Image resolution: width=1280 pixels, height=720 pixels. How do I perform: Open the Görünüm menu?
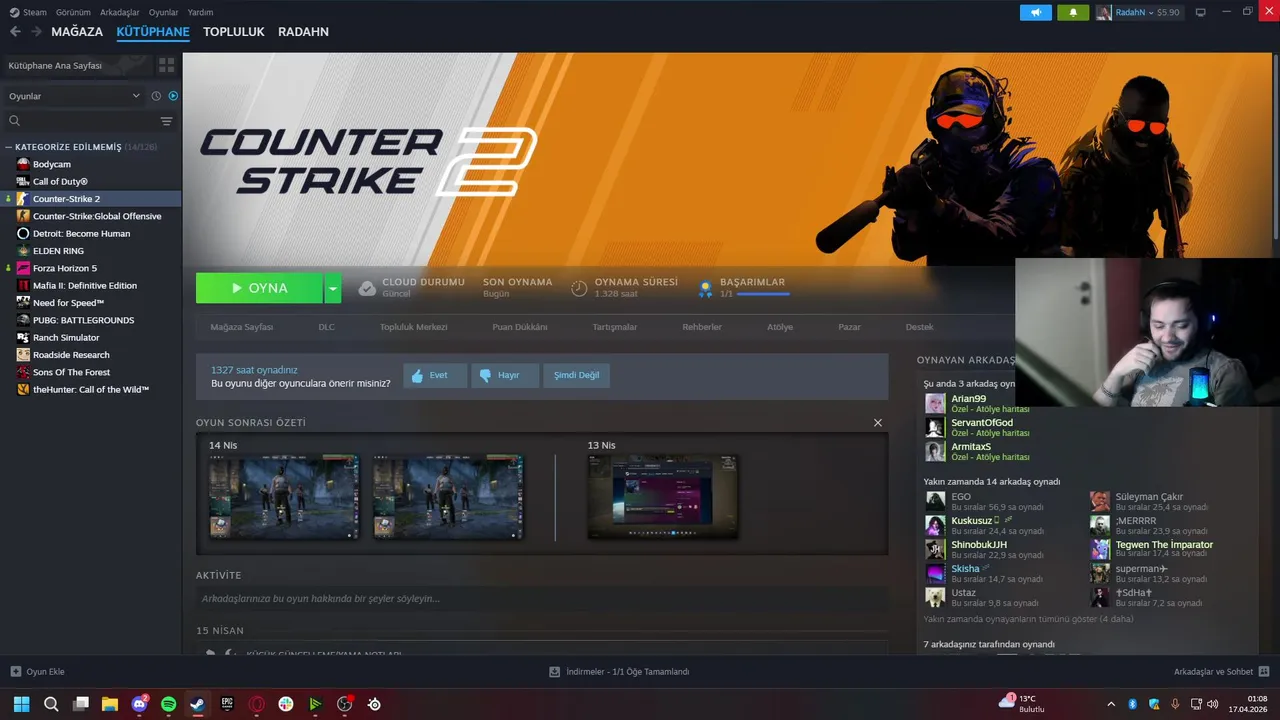[x=73, y=12]
